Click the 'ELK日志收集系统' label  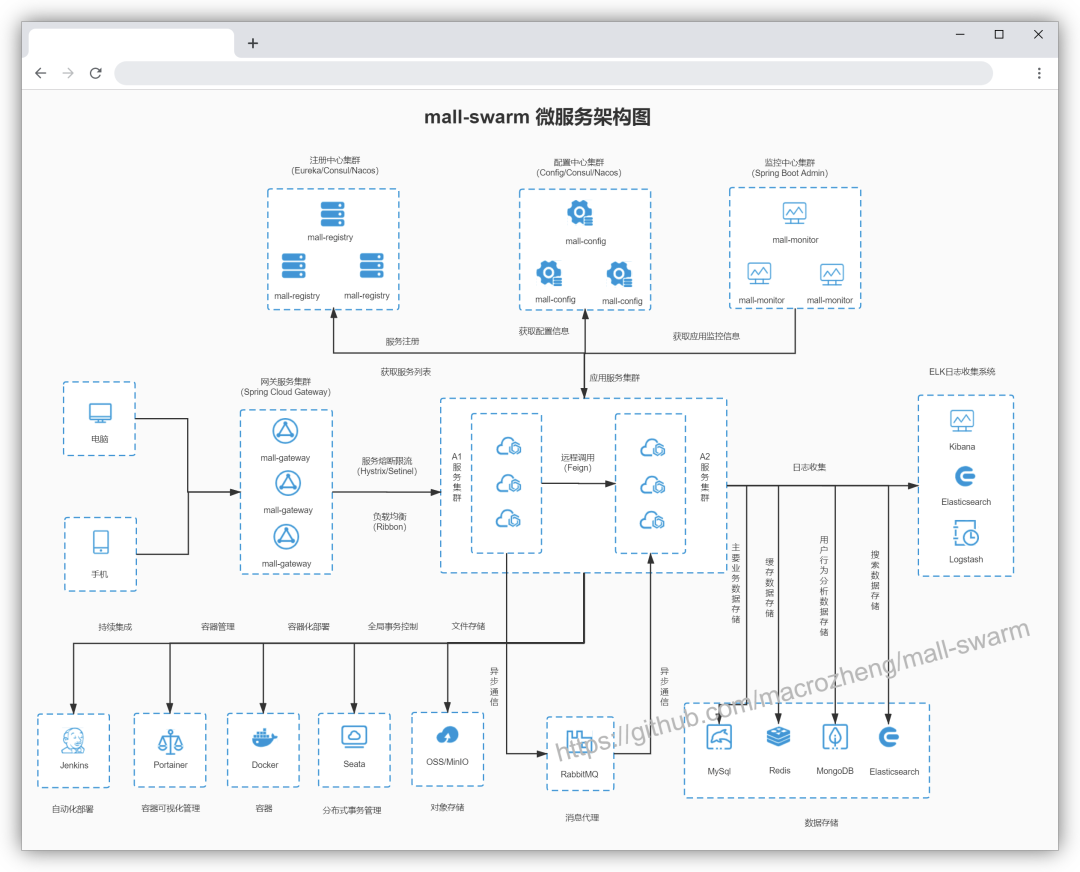pos(962,372)
